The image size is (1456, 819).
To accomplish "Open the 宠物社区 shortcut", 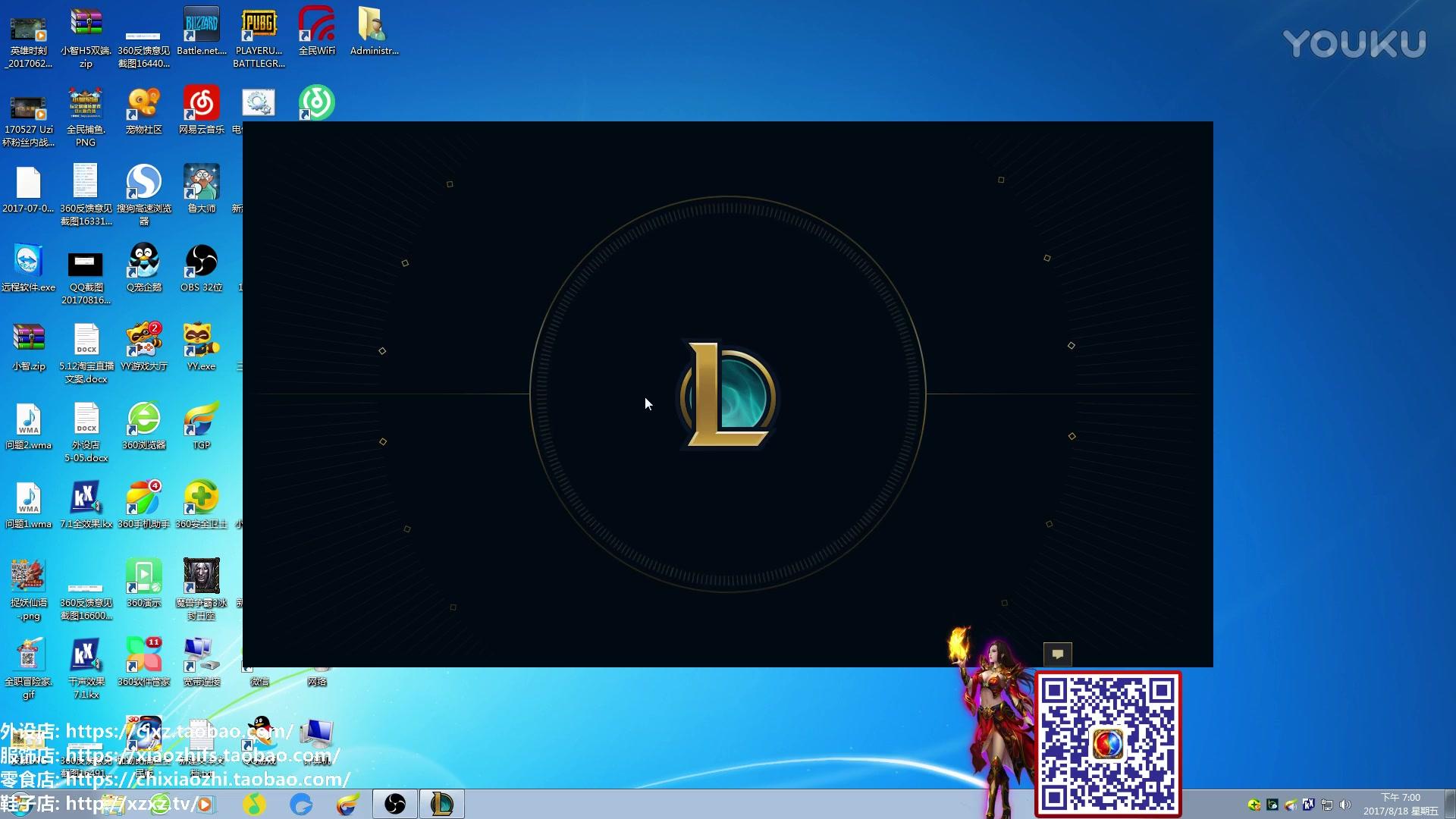I will 143,110.
